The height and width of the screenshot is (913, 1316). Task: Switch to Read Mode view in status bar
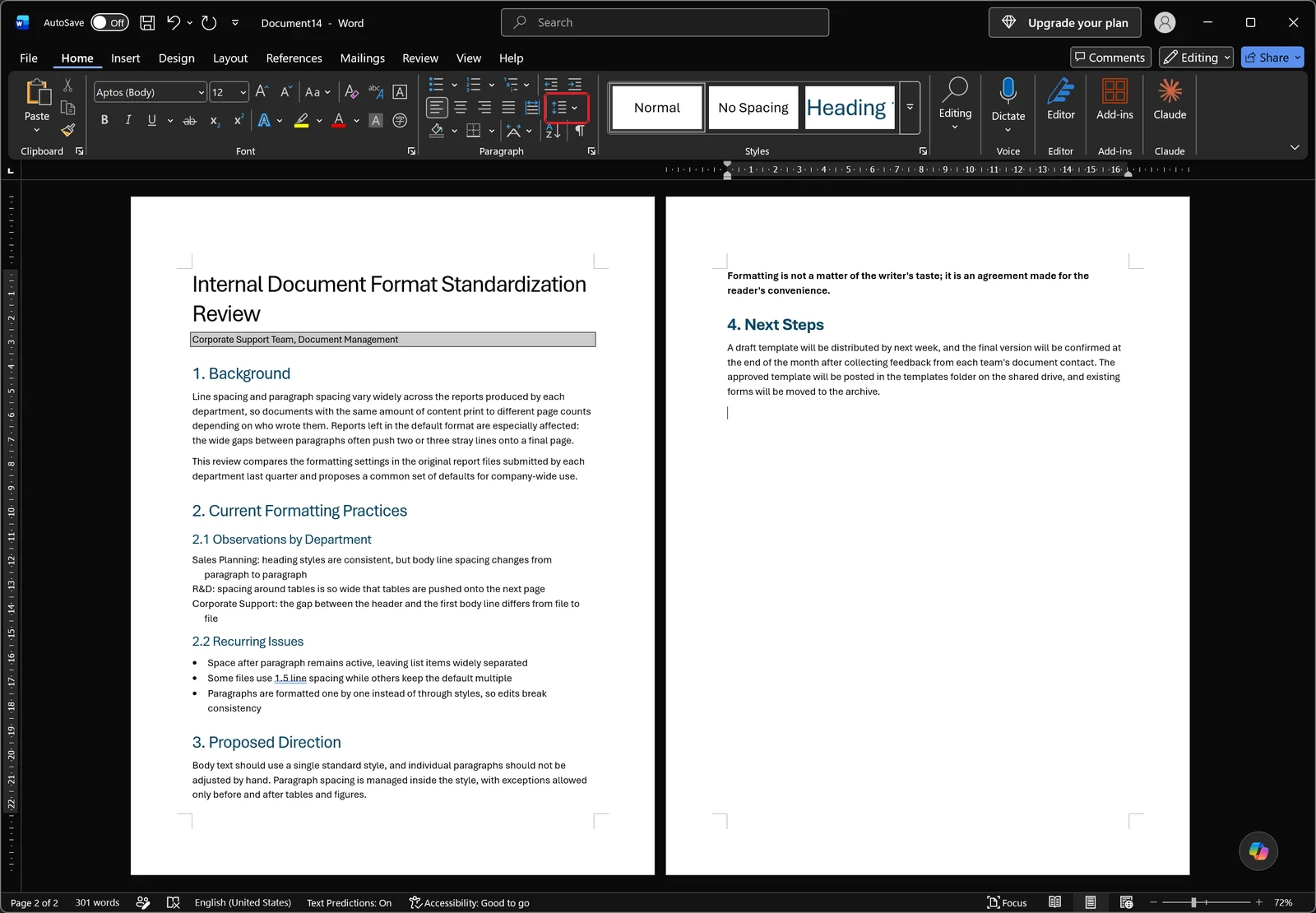pos(1054,902)
